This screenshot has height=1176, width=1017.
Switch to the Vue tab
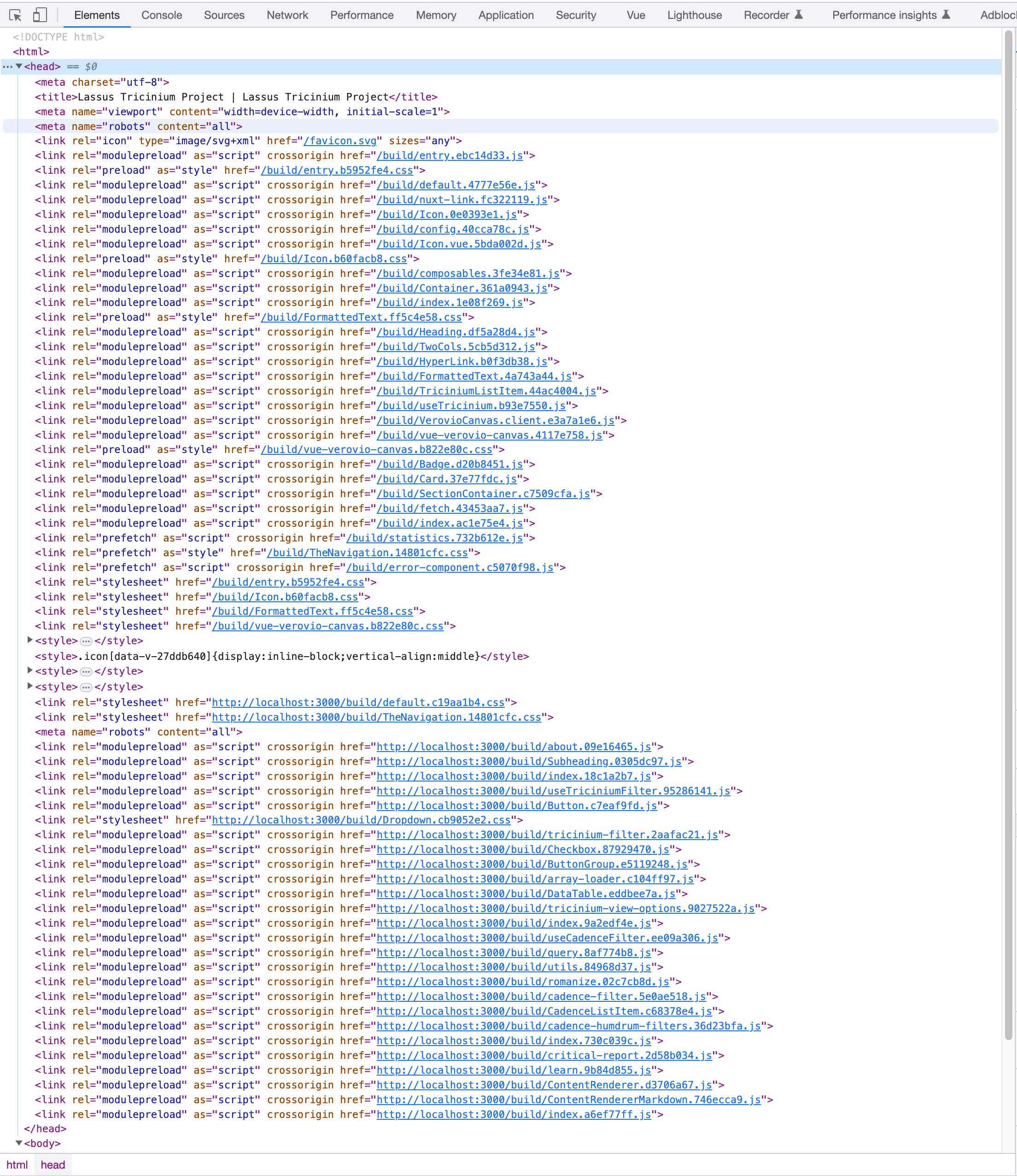(x=635, y=15)
